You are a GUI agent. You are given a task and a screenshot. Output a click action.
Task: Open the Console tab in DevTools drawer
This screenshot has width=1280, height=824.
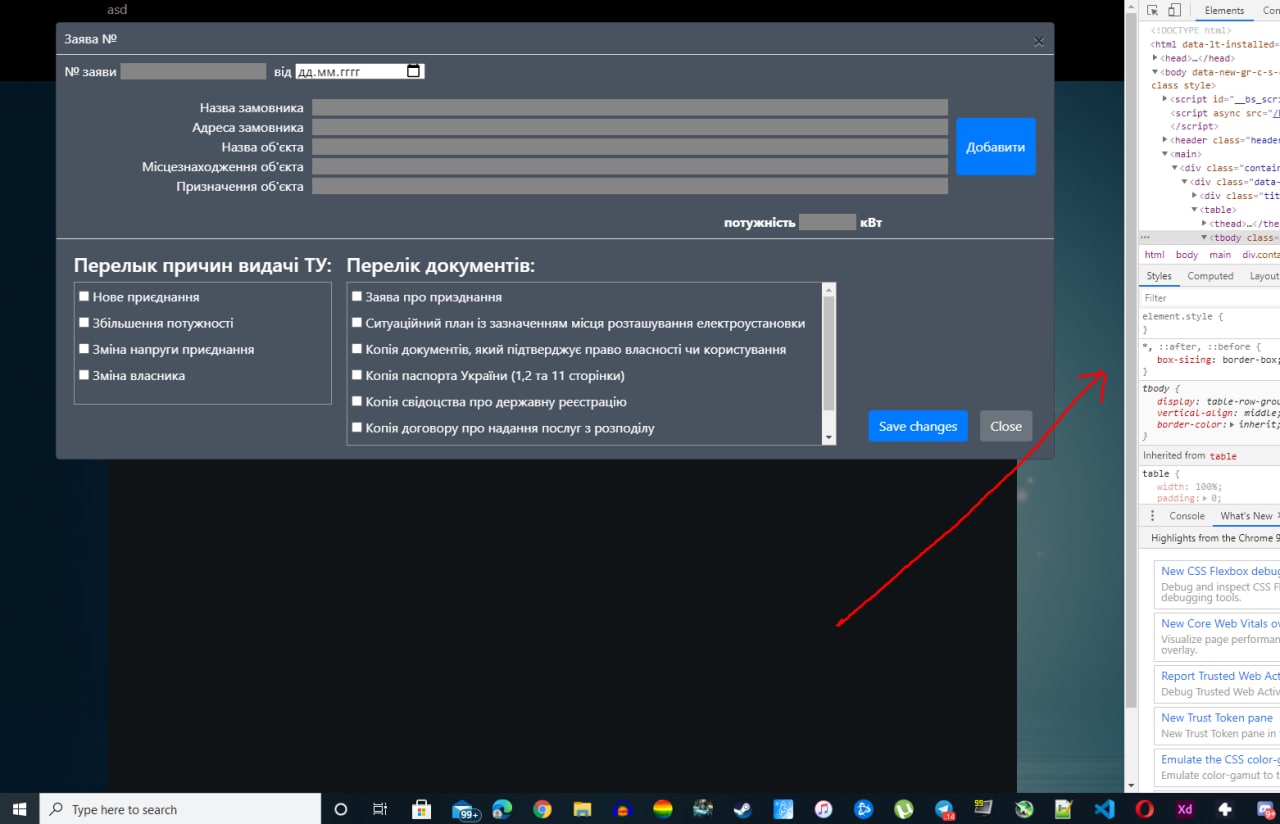[x=1187, y=516]
